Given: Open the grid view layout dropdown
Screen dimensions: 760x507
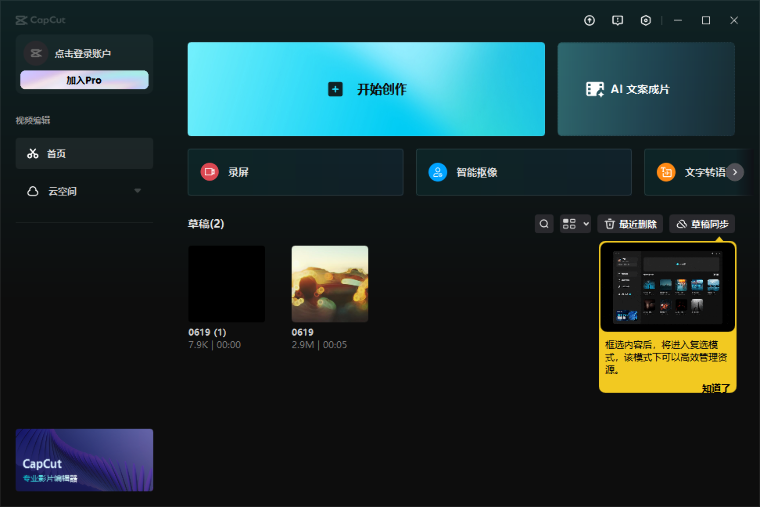Looking at the screenshot, I should coord(575,224).
